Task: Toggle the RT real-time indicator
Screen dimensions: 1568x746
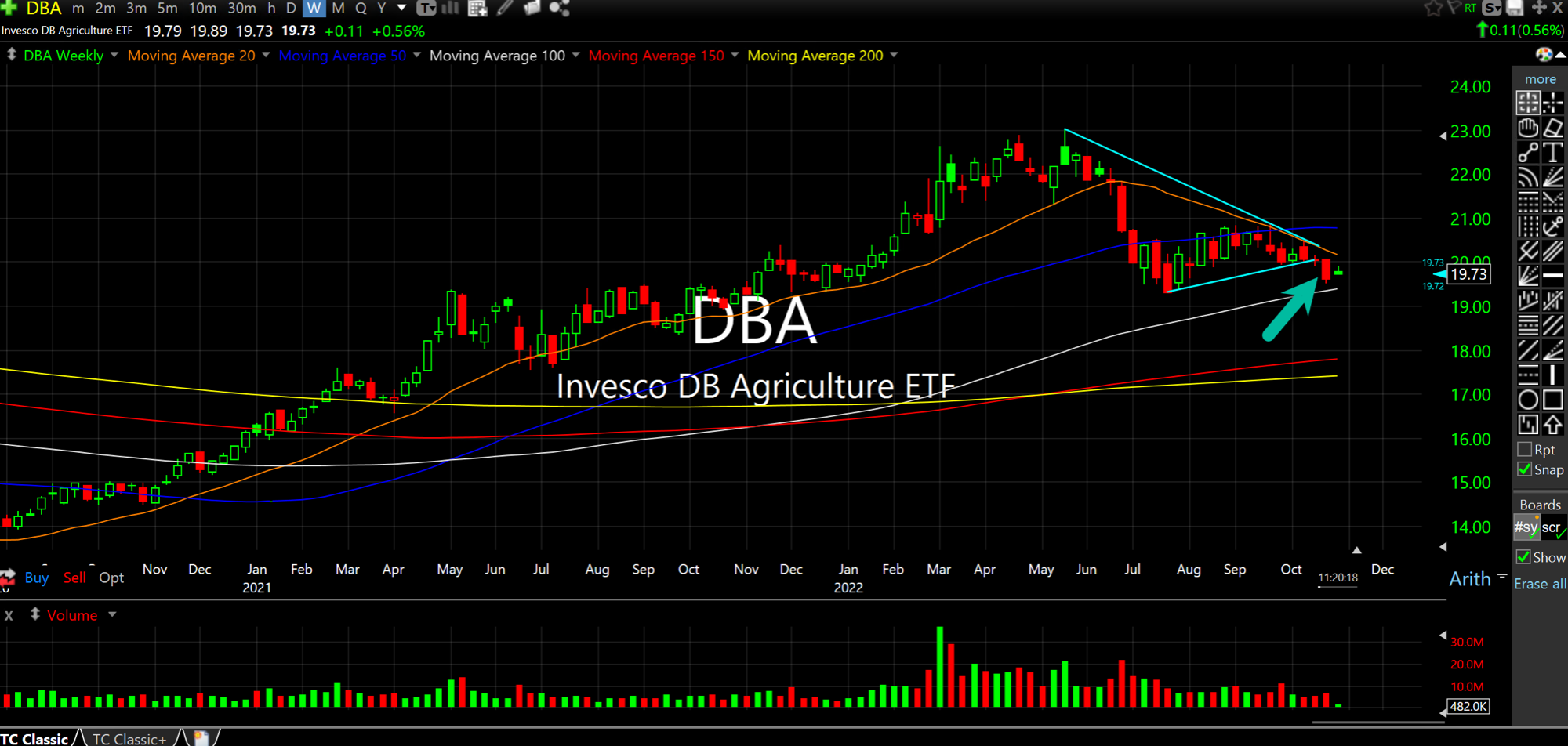Action: tap(1470, 8)
